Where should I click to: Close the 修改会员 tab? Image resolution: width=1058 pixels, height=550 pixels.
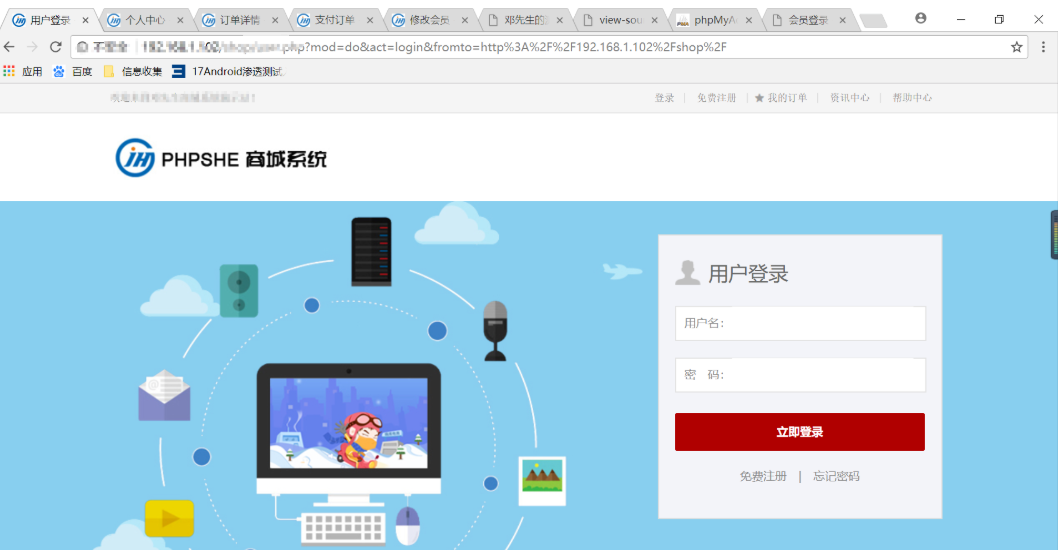click(x=465, y=20)
